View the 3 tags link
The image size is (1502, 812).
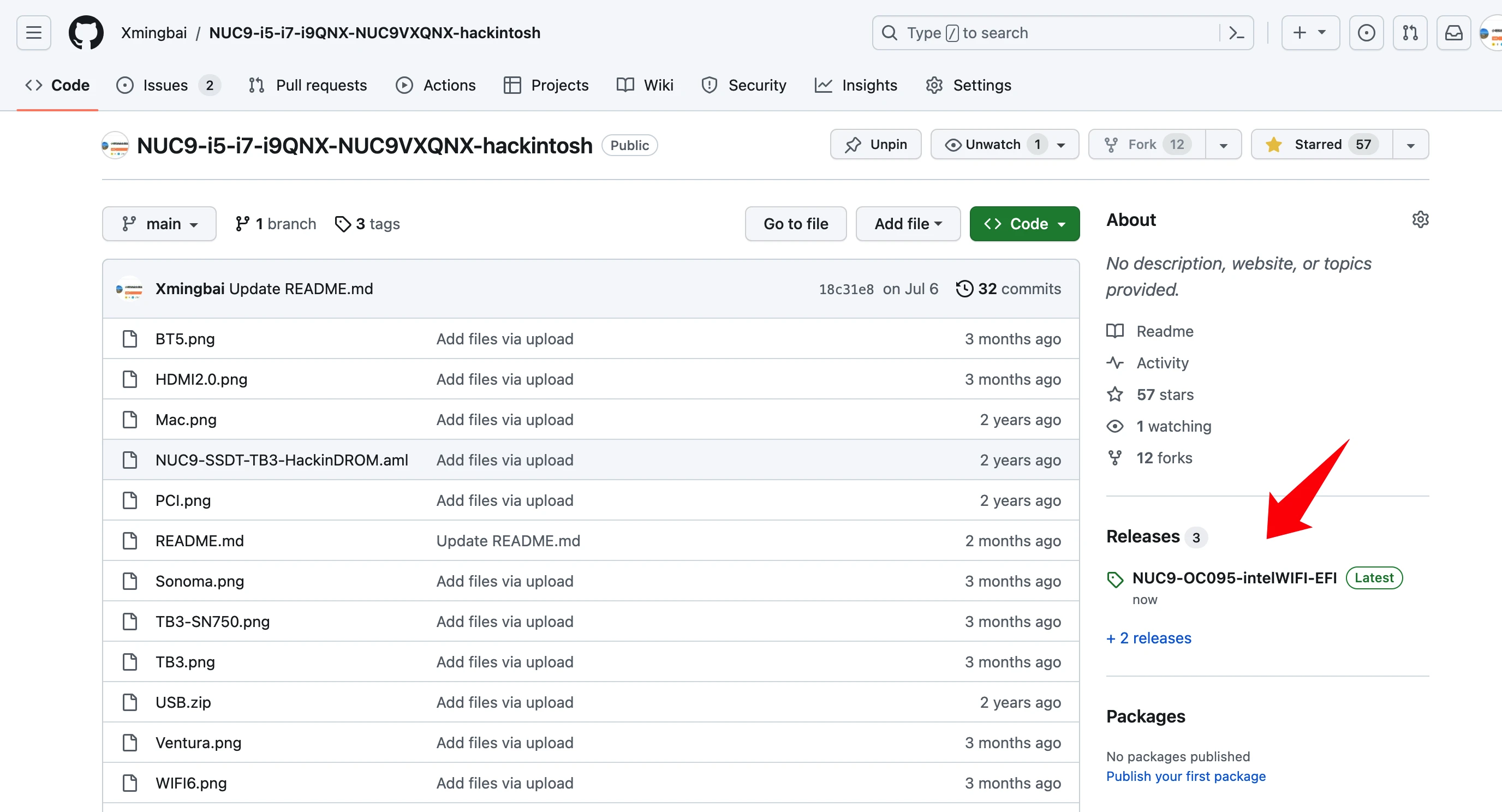pos(367,223)
